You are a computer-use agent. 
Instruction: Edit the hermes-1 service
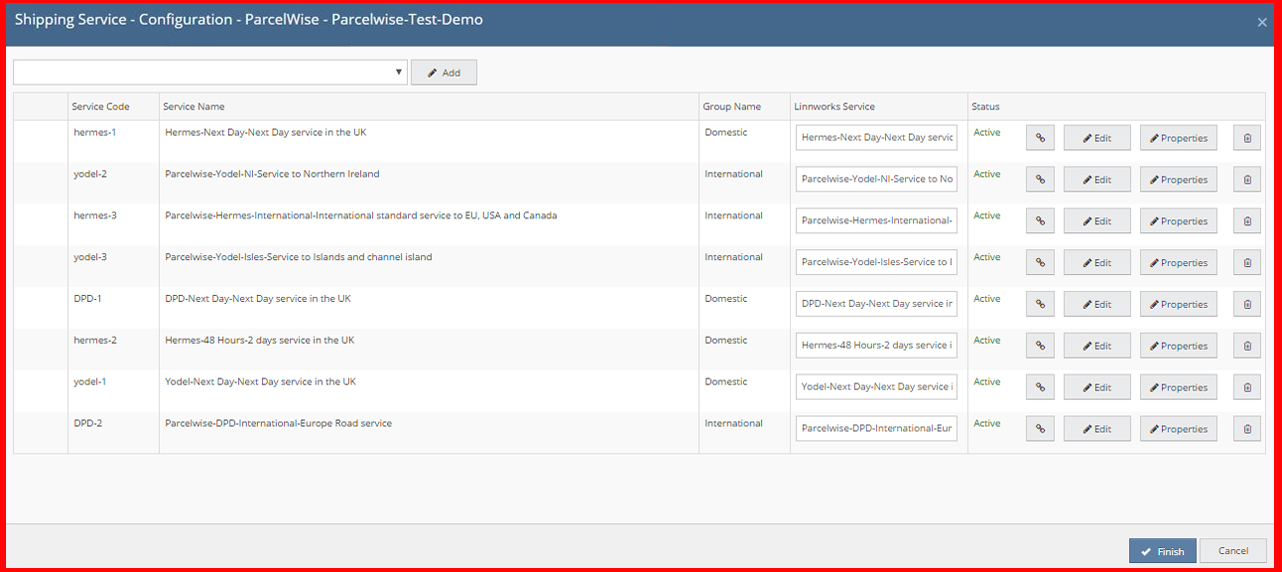click(1097, 138)
